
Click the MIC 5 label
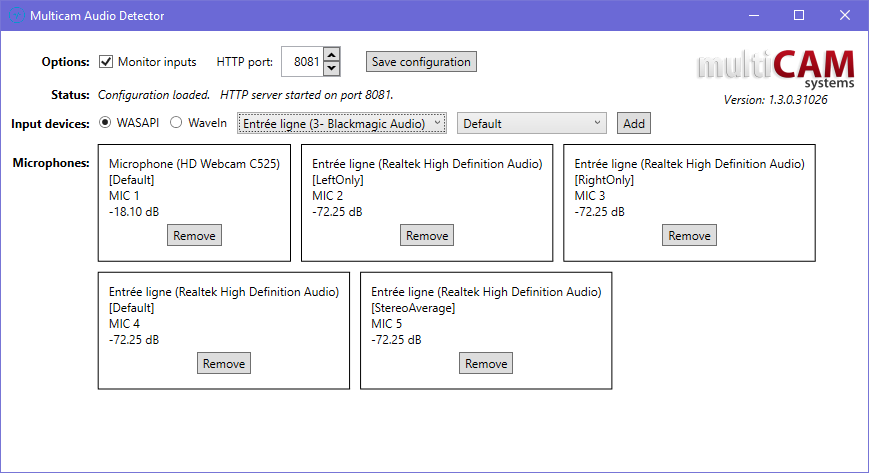(386, 323)
